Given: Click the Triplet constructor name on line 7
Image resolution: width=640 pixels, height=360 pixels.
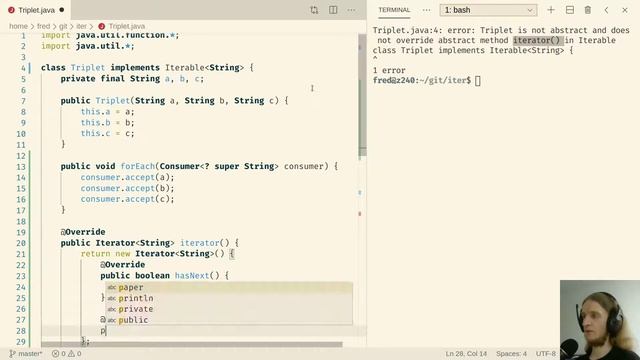Looking at the screenshot, I should 113,101.
